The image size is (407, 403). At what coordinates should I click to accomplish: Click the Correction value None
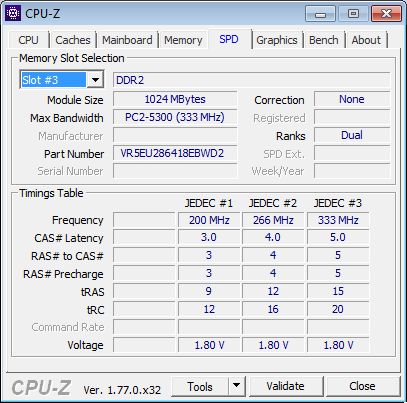tap(352, 99)
